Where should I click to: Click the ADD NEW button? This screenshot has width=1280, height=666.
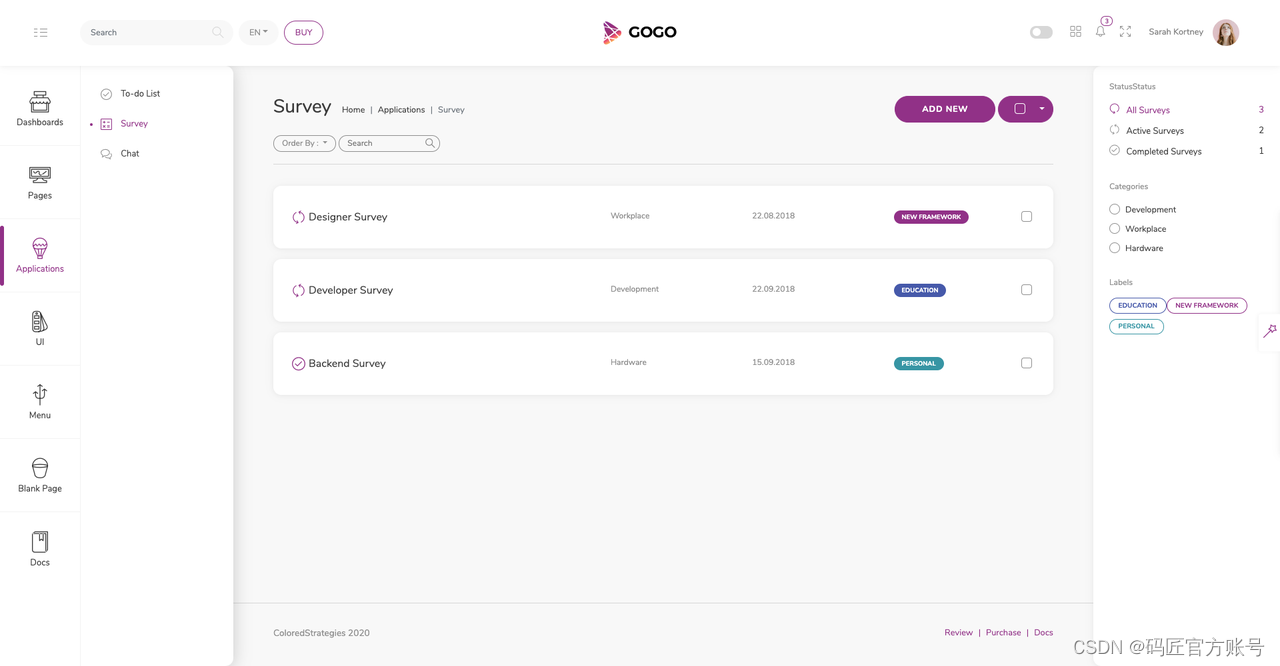[x=945, y=109]
